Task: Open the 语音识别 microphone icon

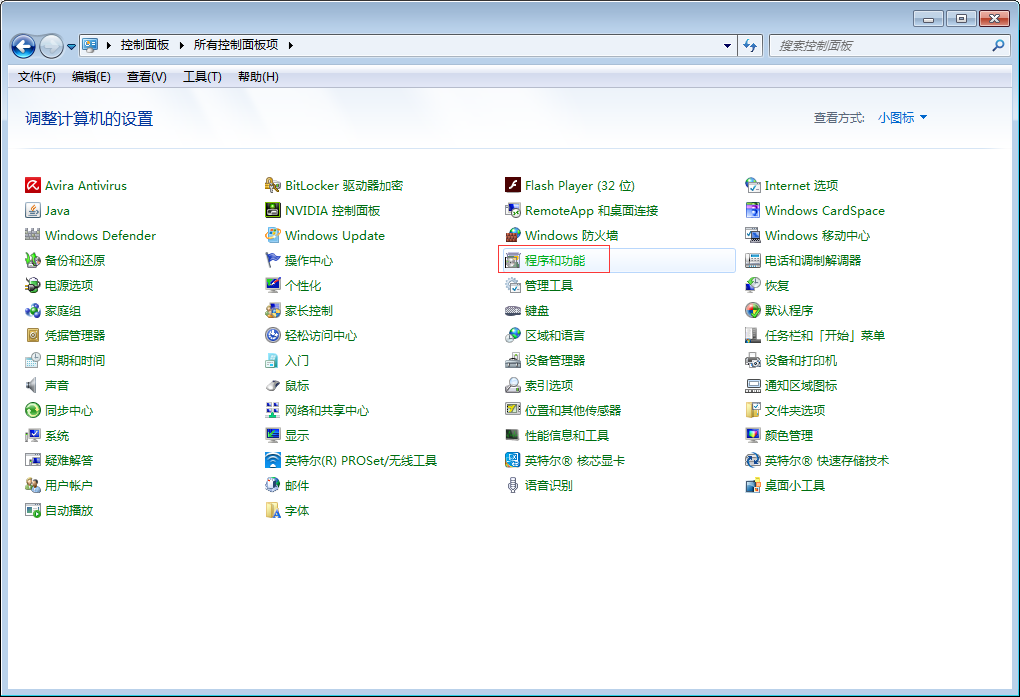Action: pyautogui.click(x=513, y=485)
